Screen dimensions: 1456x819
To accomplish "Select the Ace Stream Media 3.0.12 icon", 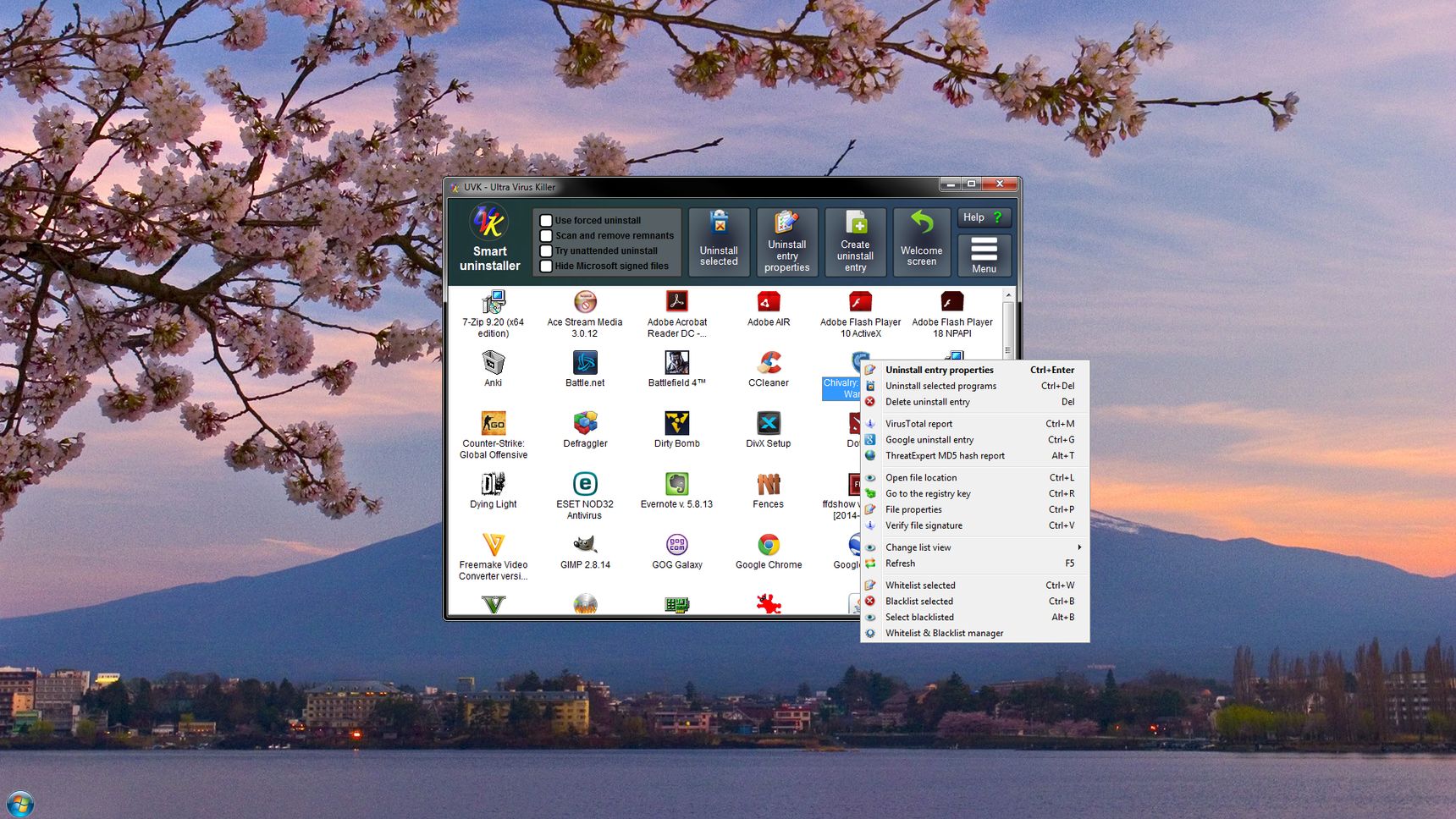I will click(x=585, y=302).
